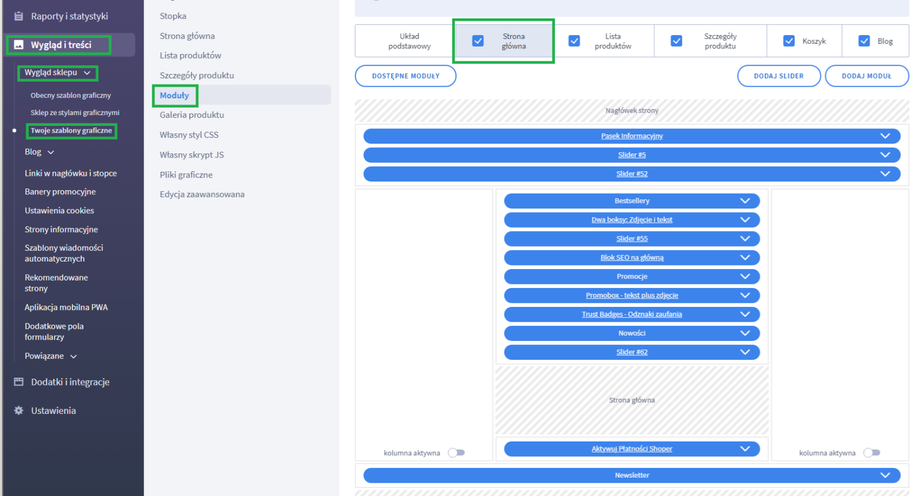The width and height of the screenshot is (920, 496).
Task: Expand the Newsletter module arrow
Action: click(884, 476)
